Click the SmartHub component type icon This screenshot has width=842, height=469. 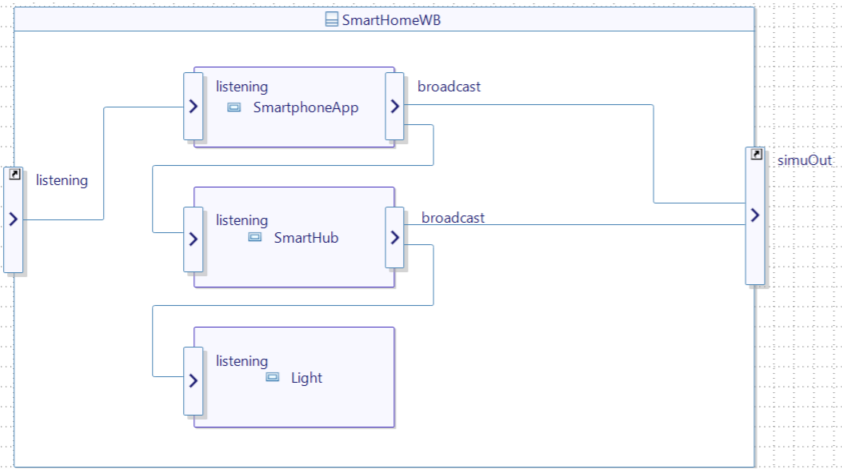click(x=255, y=237)
